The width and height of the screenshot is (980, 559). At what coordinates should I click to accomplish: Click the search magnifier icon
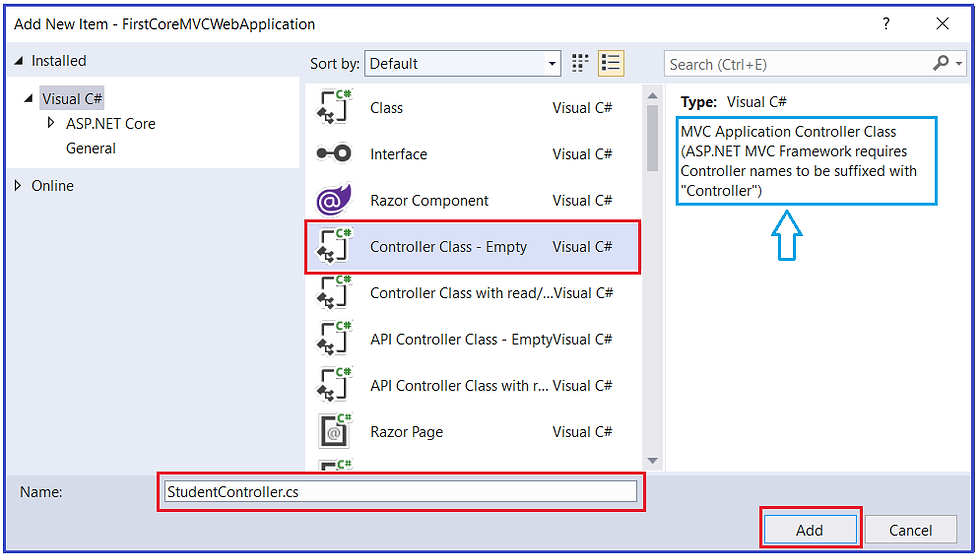[940, 63]
